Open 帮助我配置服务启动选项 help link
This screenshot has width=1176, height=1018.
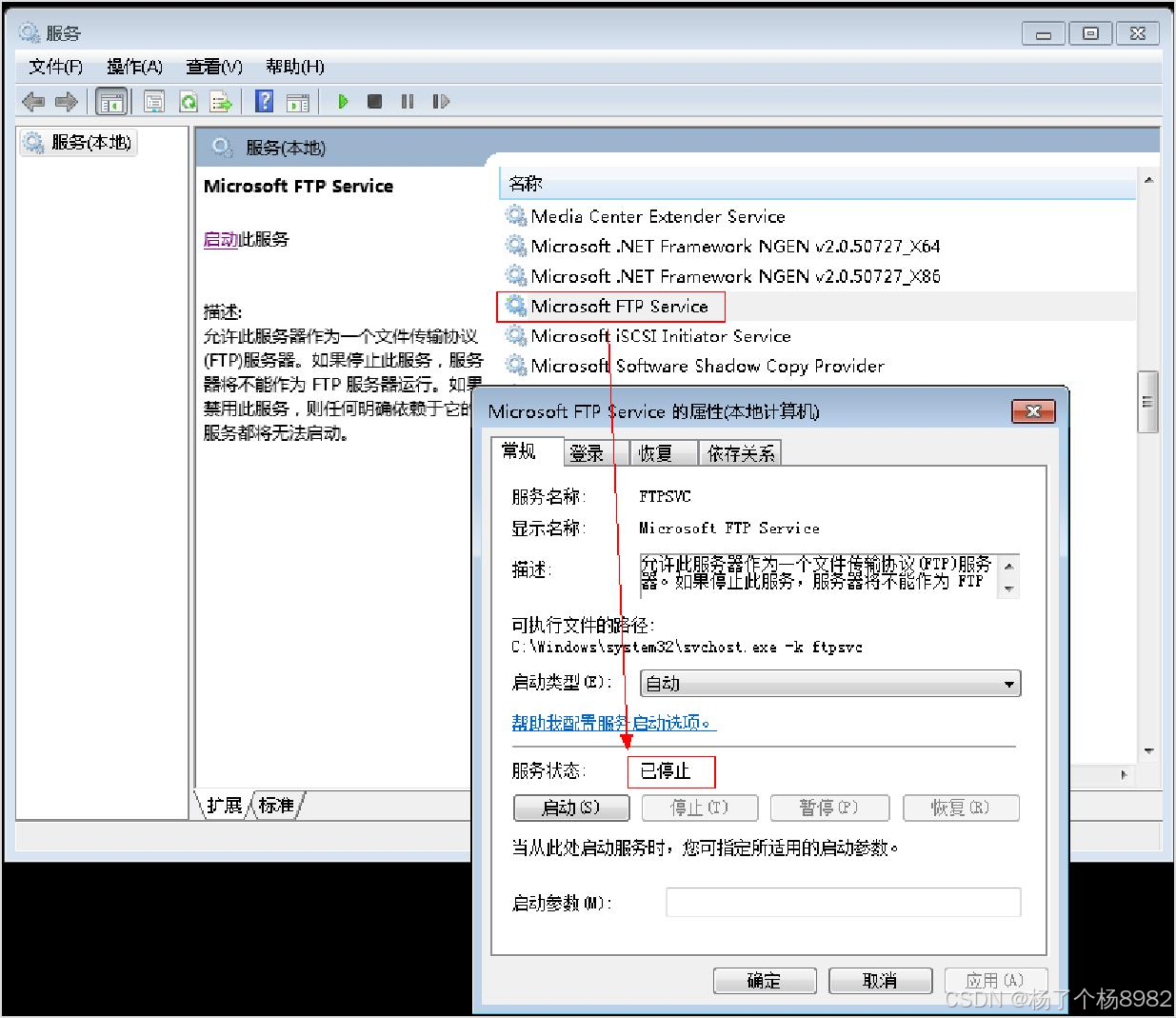(x=613, y=723)
